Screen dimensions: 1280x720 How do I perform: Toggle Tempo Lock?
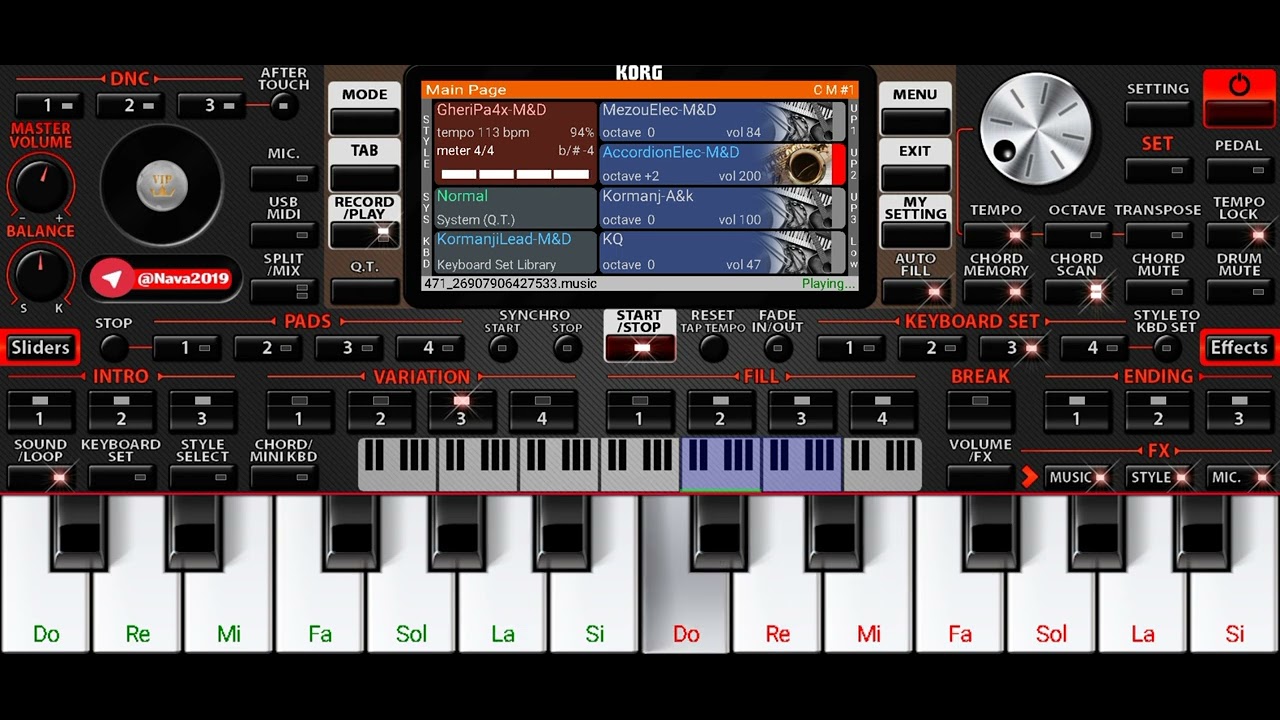click(1239, 235)
